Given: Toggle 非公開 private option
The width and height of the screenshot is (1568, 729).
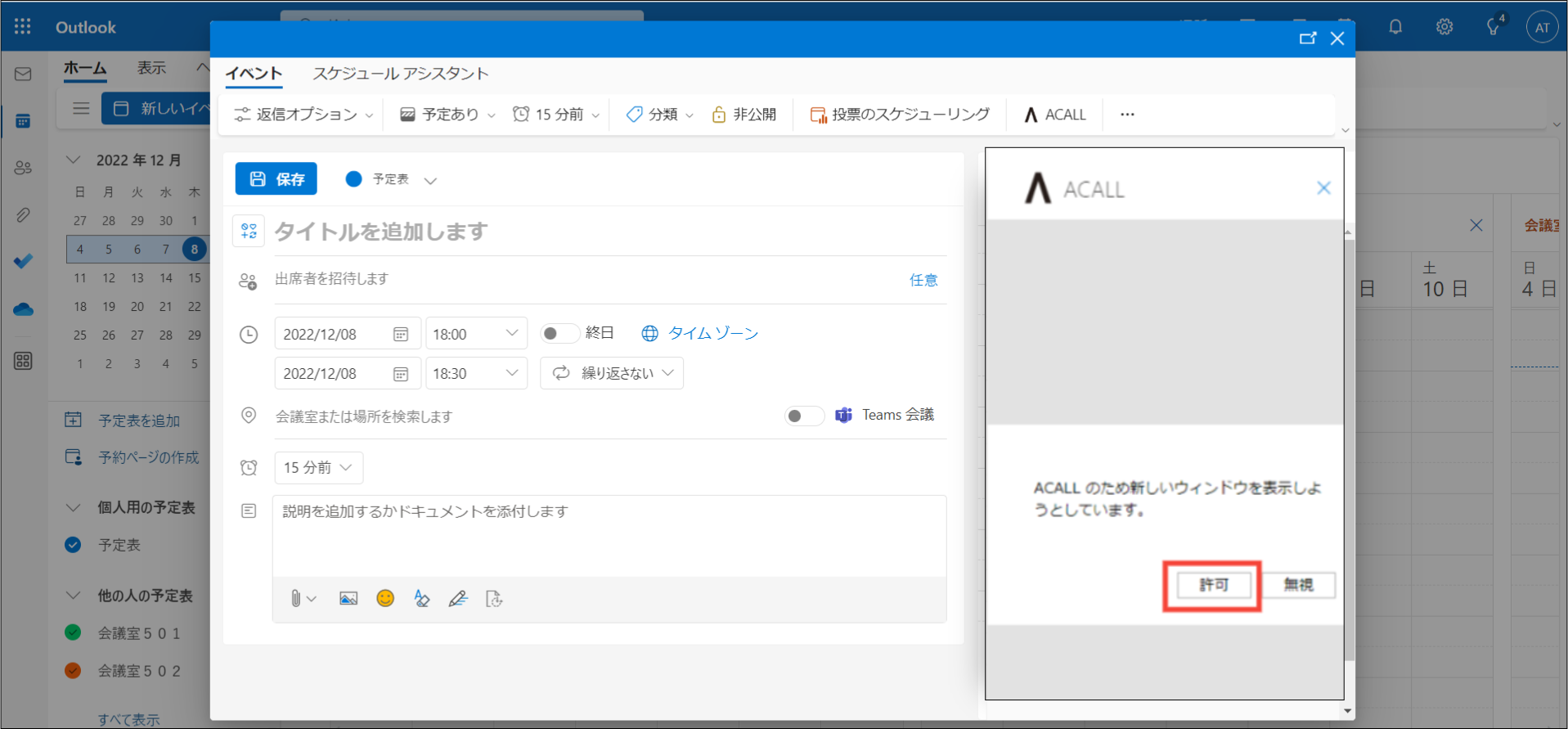Looking at the screenshot, I should tap(744, 115).
